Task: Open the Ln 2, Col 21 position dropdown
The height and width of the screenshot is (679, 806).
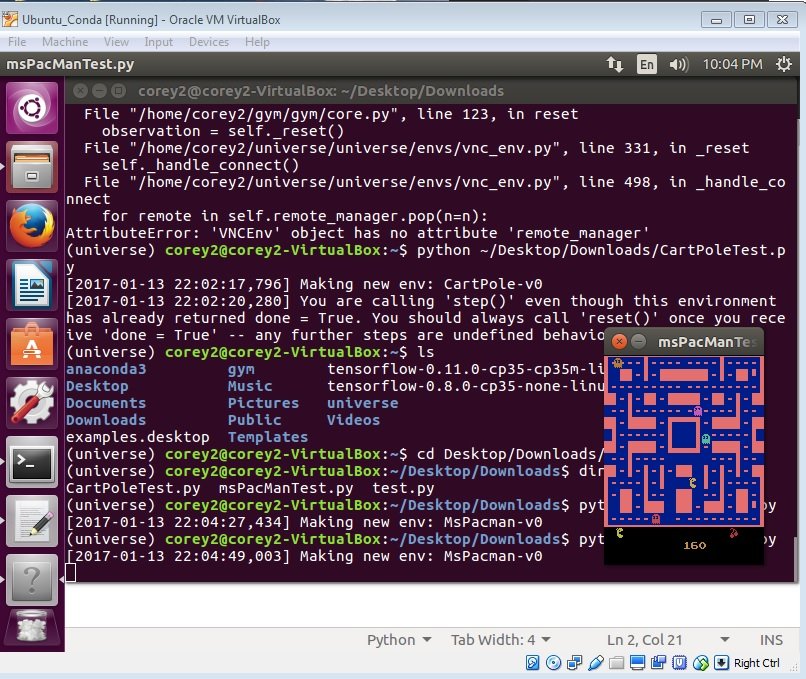Action: [x=668, y=640]
